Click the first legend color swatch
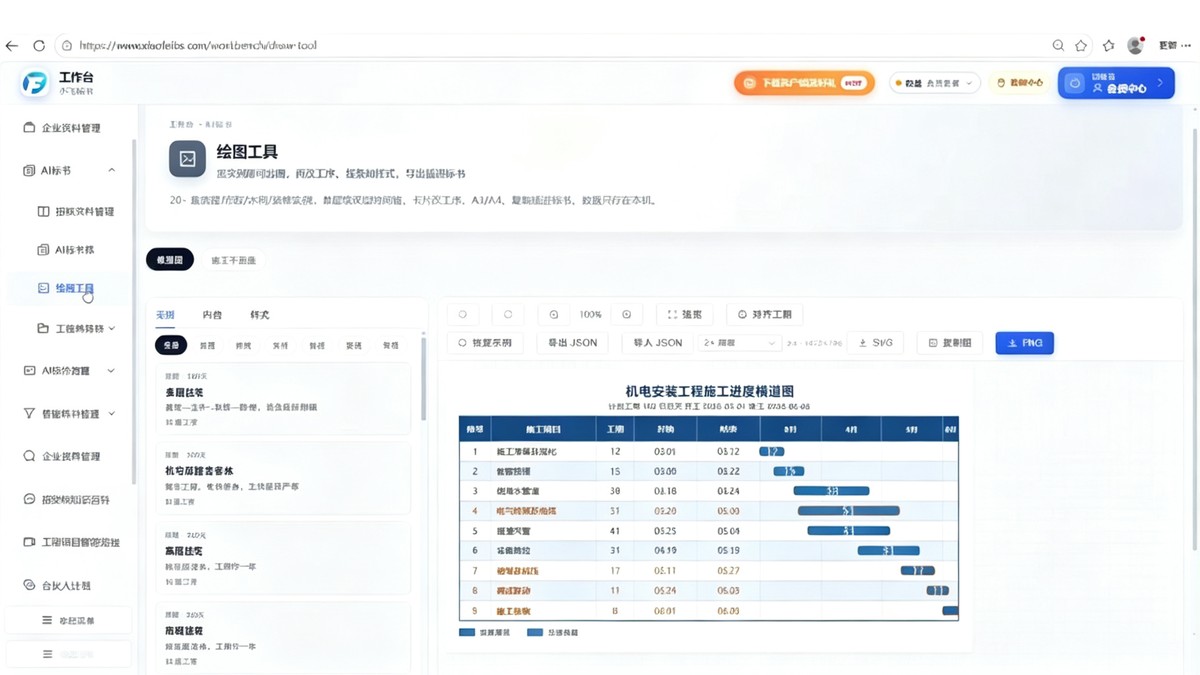The image size is (1200, 675). coord(467,632)
